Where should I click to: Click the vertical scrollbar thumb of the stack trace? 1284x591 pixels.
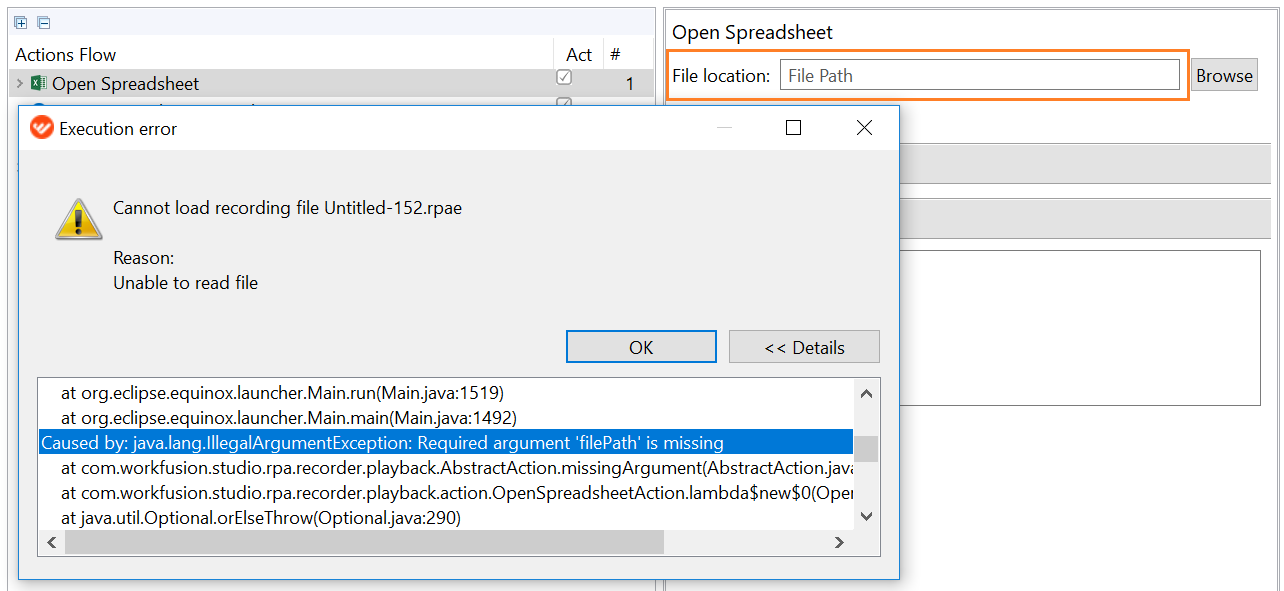click(x=866, y=448)
